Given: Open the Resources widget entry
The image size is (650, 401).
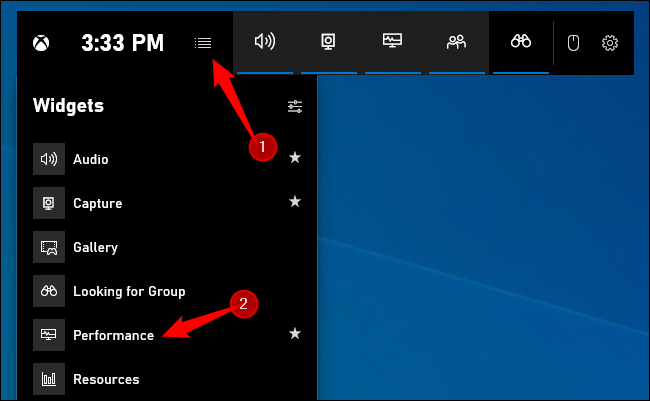Looking at the screenshot, I should (x=105, y=379).
